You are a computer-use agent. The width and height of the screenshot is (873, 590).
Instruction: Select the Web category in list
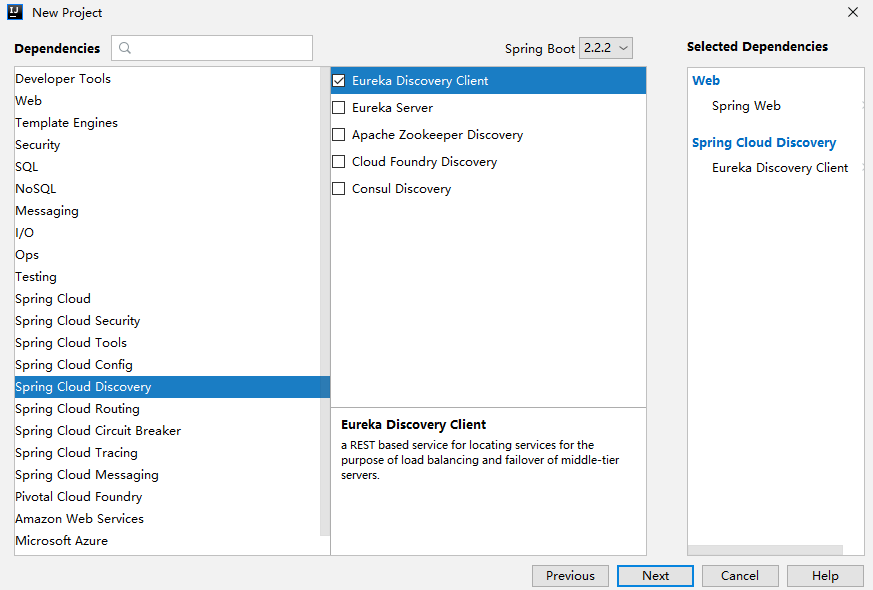168,101
